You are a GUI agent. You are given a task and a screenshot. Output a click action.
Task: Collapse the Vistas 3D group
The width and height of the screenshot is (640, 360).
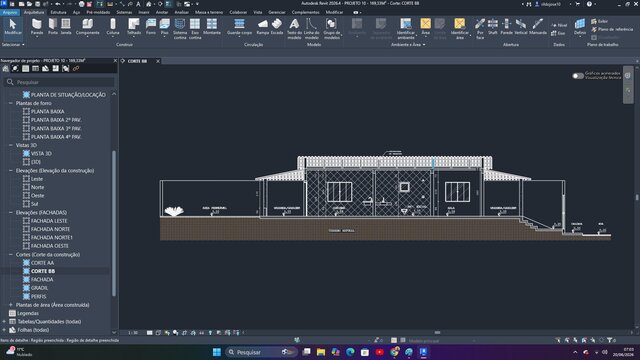coord(11,145)
